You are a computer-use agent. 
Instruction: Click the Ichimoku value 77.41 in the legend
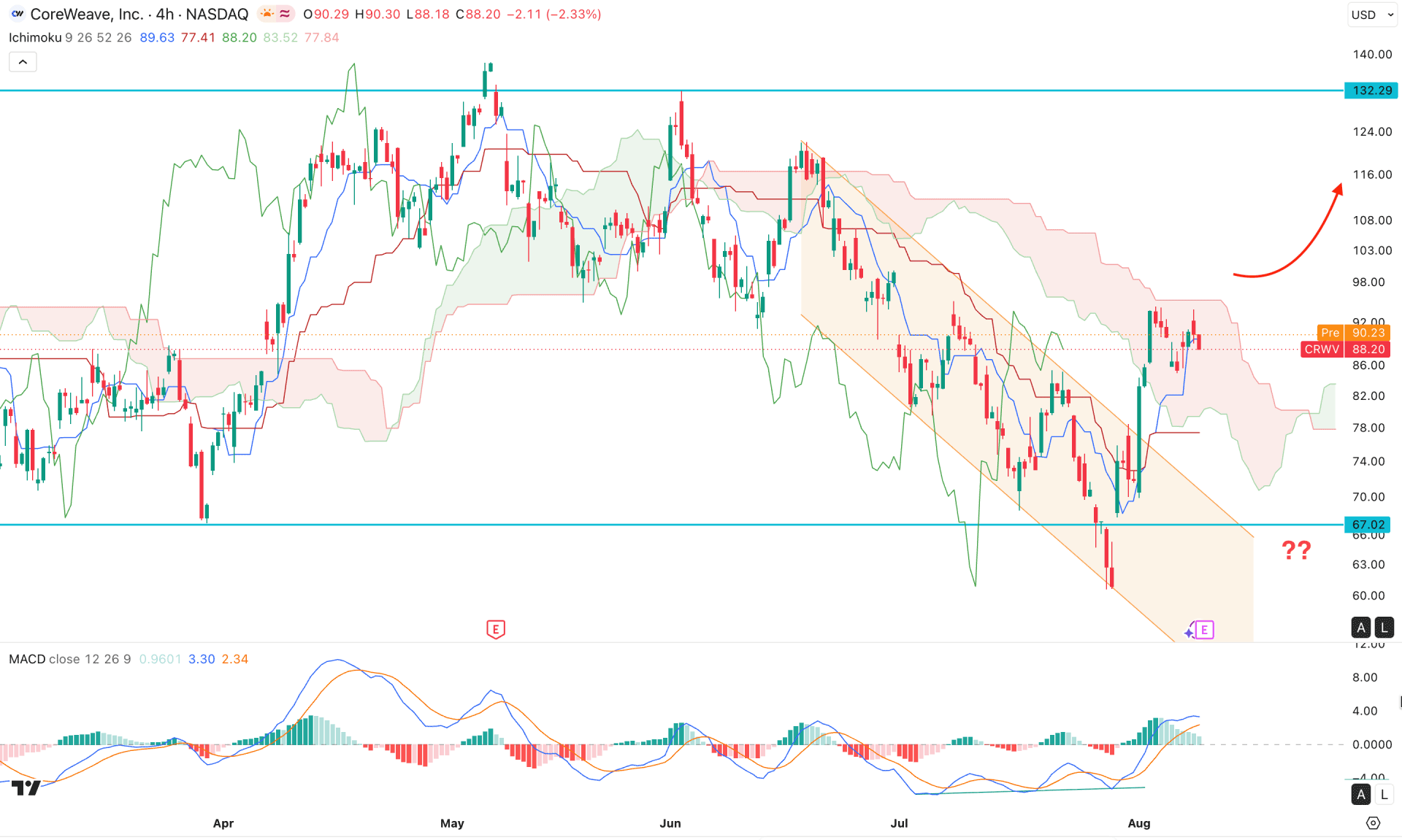point(198,37)
